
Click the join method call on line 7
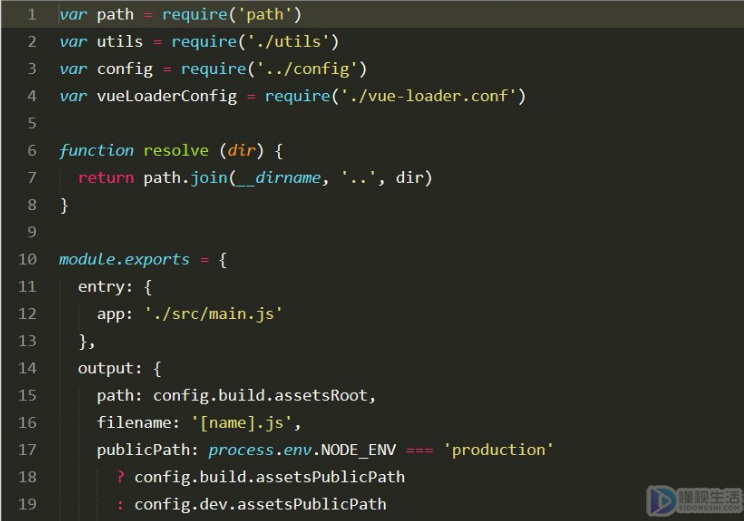(x=209, y=178)
